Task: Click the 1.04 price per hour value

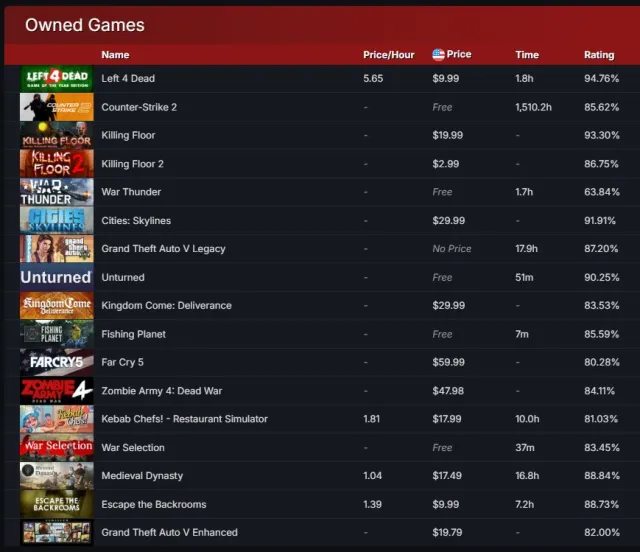Action: 372,476
